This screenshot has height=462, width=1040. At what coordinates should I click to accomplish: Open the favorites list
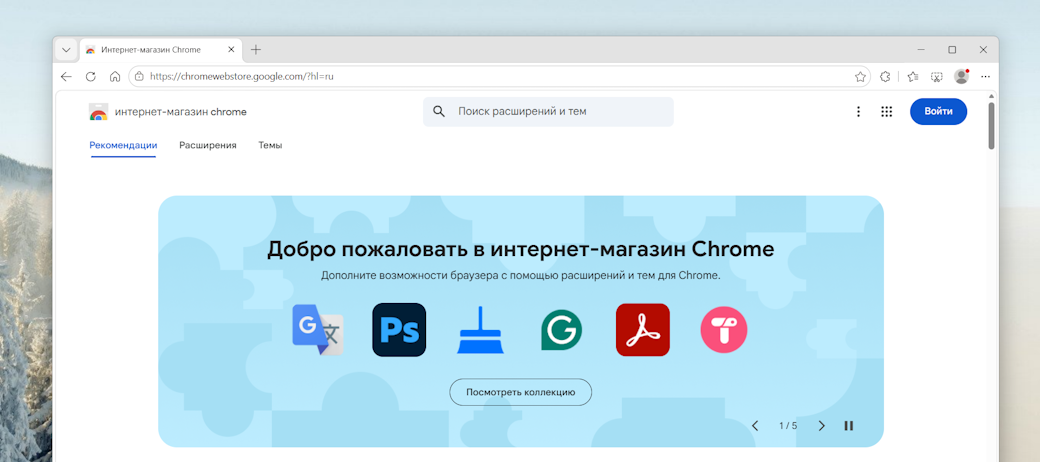(913, 76)
